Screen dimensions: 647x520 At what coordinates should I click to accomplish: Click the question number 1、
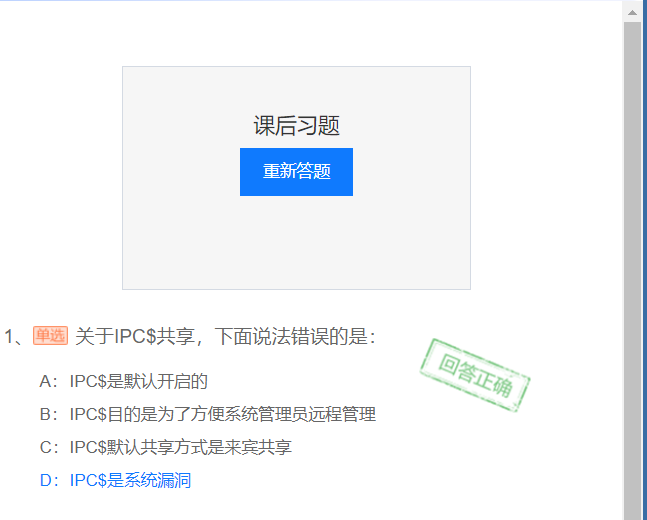tap(14, 336)
